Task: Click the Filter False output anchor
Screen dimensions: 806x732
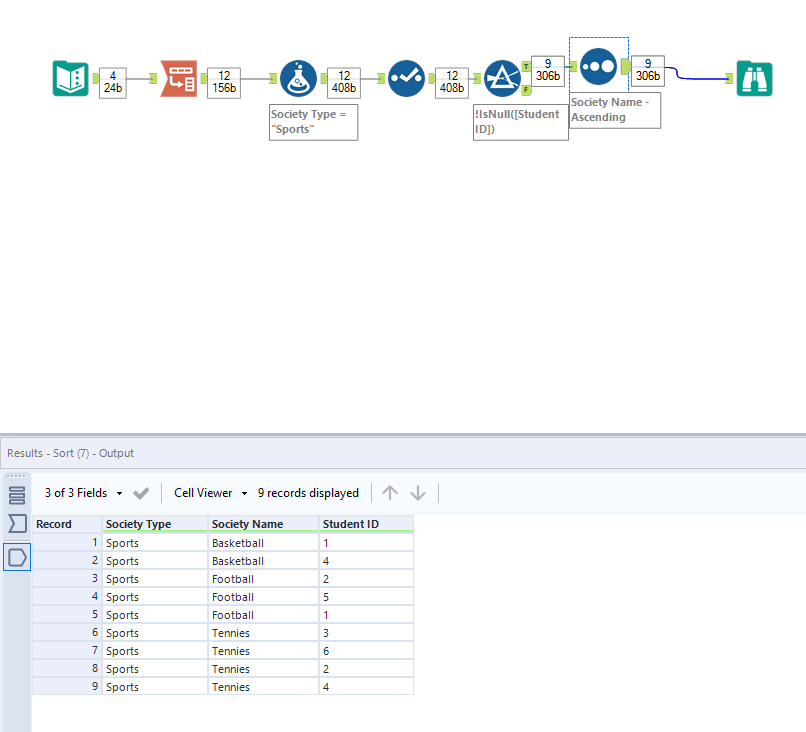Action: 526,90
